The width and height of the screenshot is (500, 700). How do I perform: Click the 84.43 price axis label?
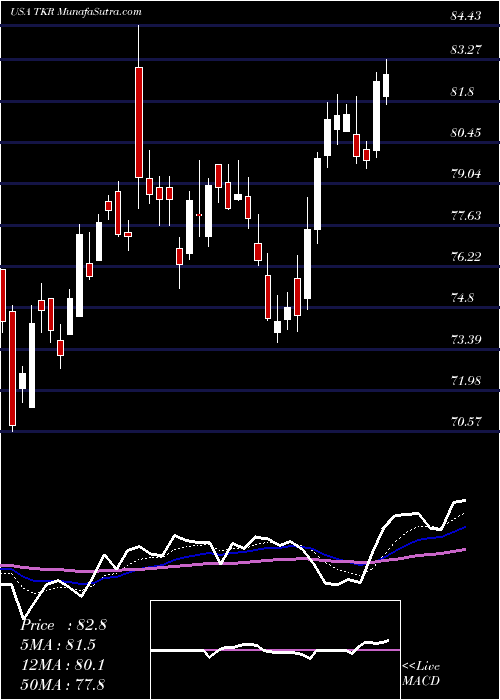pyautogui.click(x=466, y=16)
